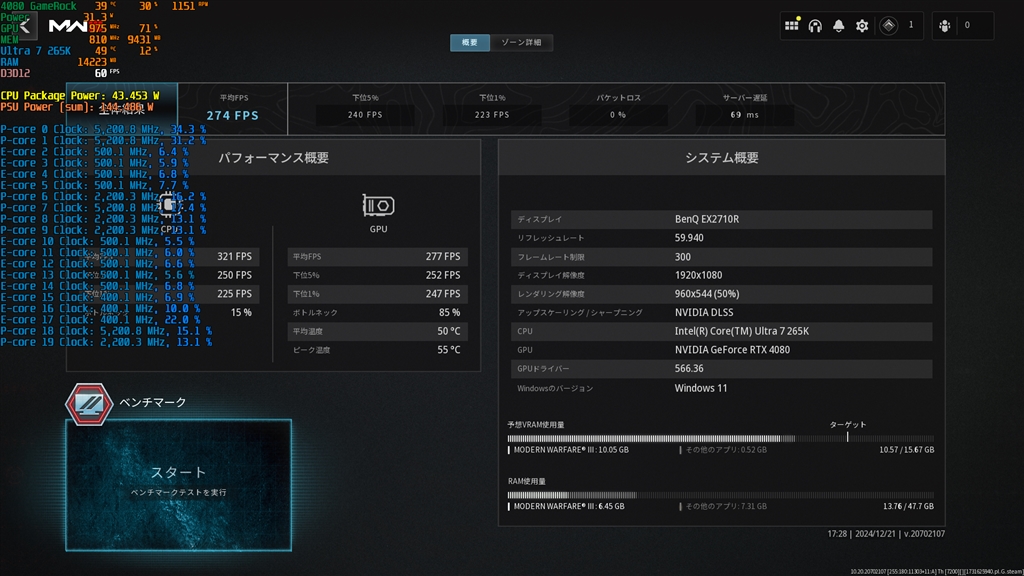Click CPU 225 FPS value

(x=234, y=294)
